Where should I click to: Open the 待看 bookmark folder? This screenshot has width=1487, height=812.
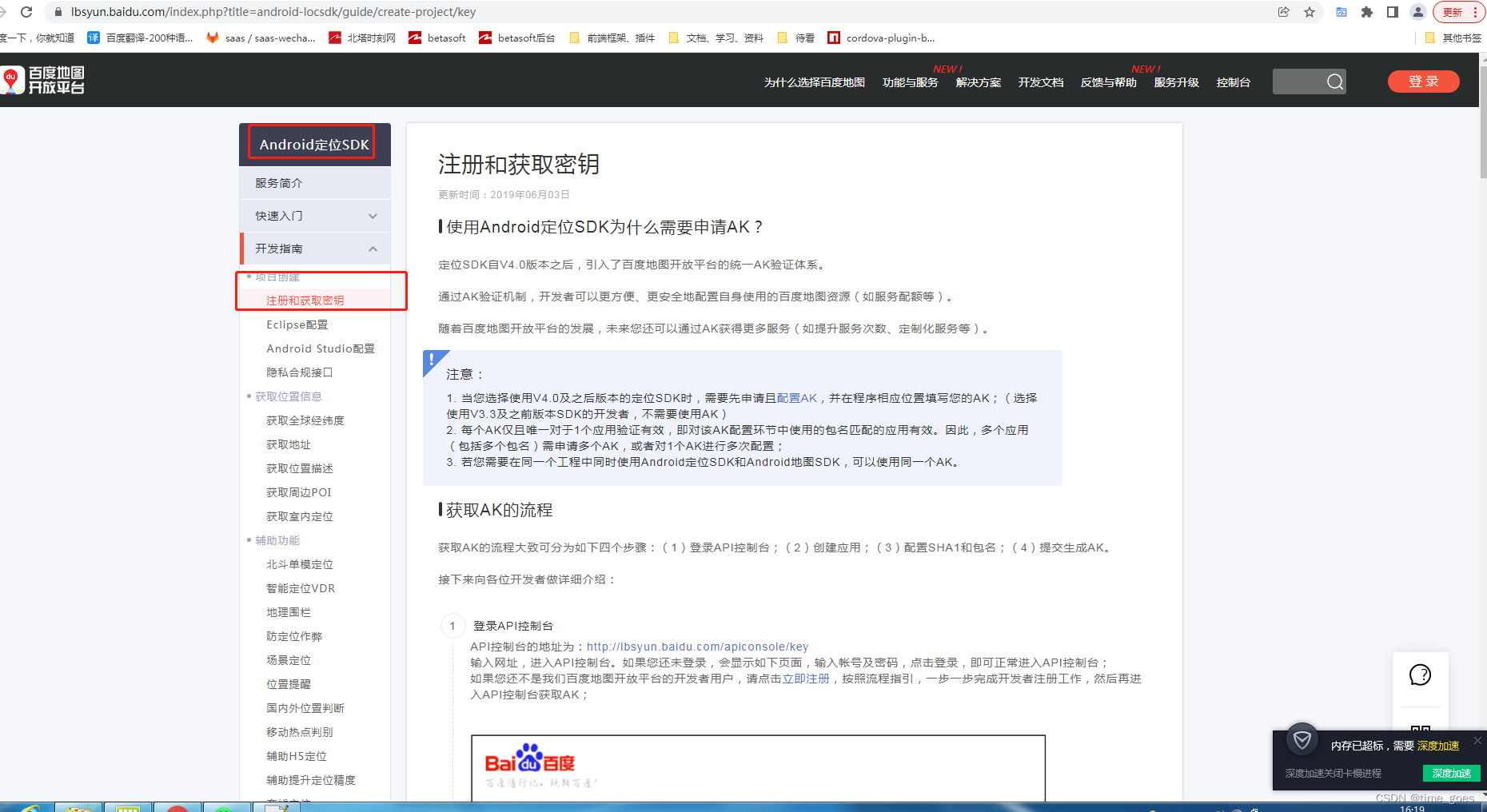coord(796,38)
